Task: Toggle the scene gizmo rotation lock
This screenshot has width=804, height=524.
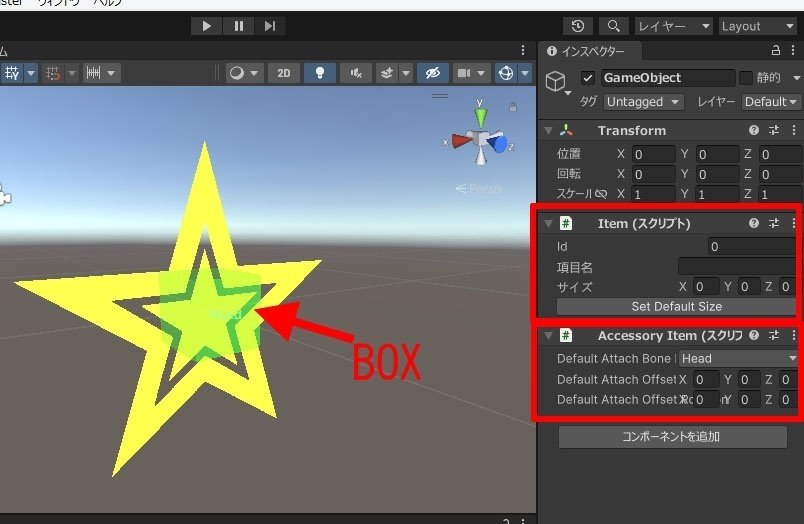Action: pyautogui.click(x=513, y=107)
